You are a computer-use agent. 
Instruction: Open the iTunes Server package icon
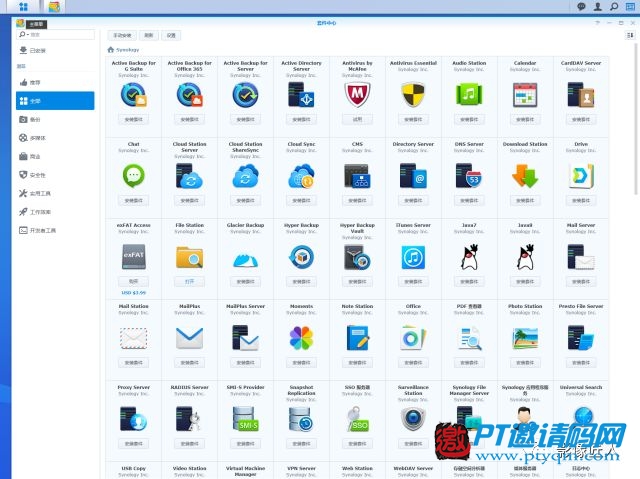coord(413,257)
